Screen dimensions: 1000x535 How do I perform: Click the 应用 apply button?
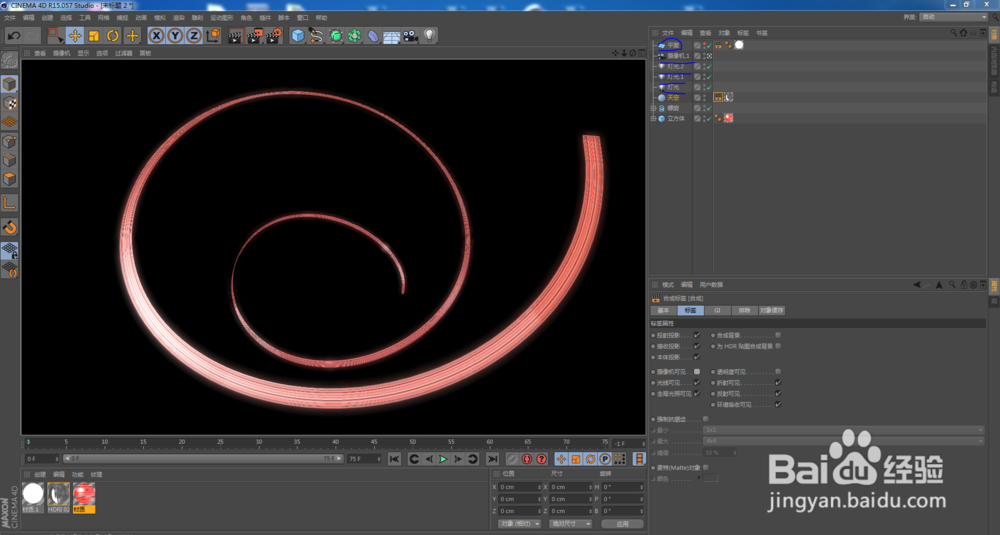(622, 524)
